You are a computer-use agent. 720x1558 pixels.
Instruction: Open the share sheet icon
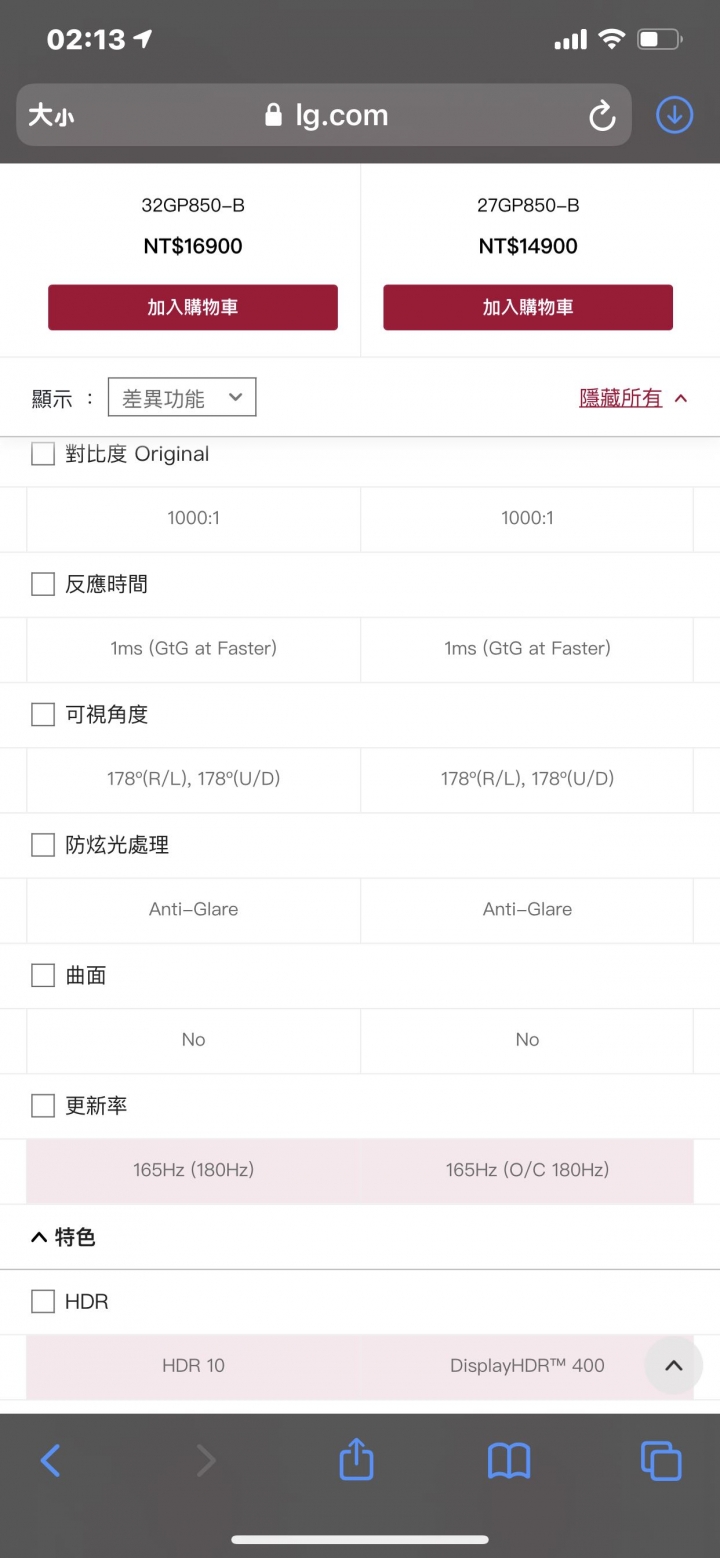pyautogui.click(x=356, y=1459)
